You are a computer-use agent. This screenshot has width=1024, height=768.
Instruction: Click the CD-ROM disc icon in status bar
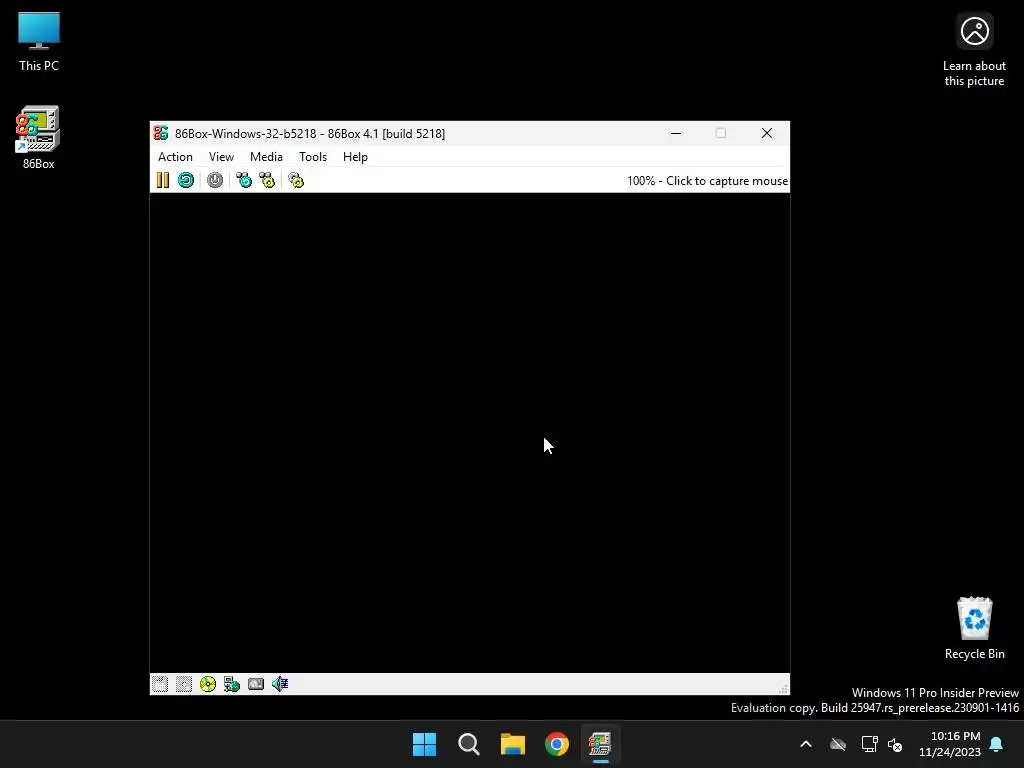208,684
